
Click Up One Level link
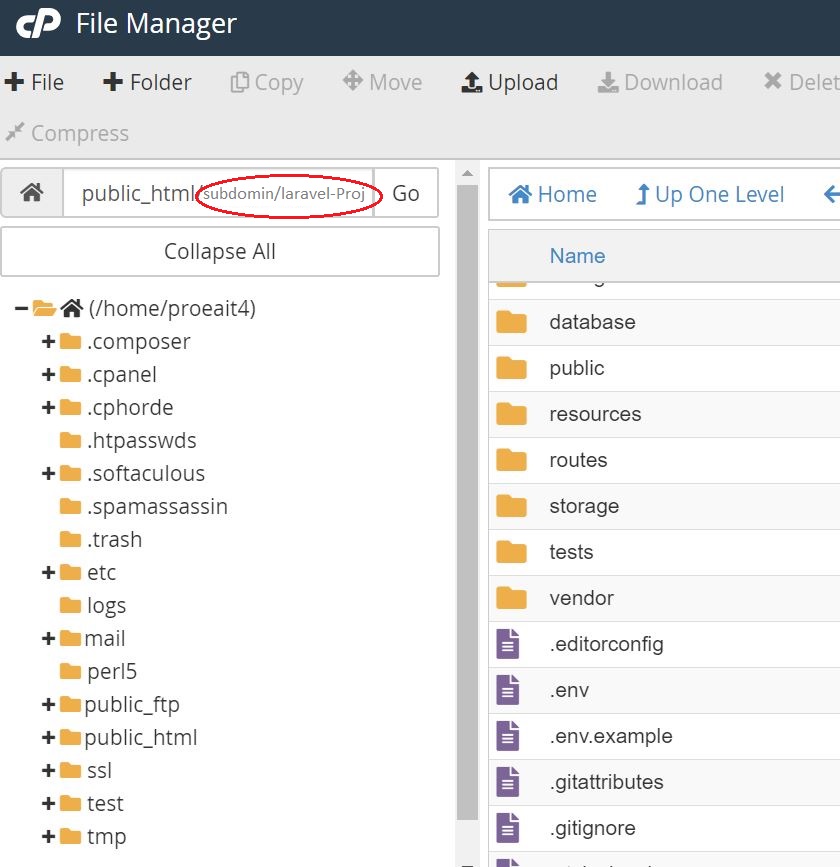point(710,195)
